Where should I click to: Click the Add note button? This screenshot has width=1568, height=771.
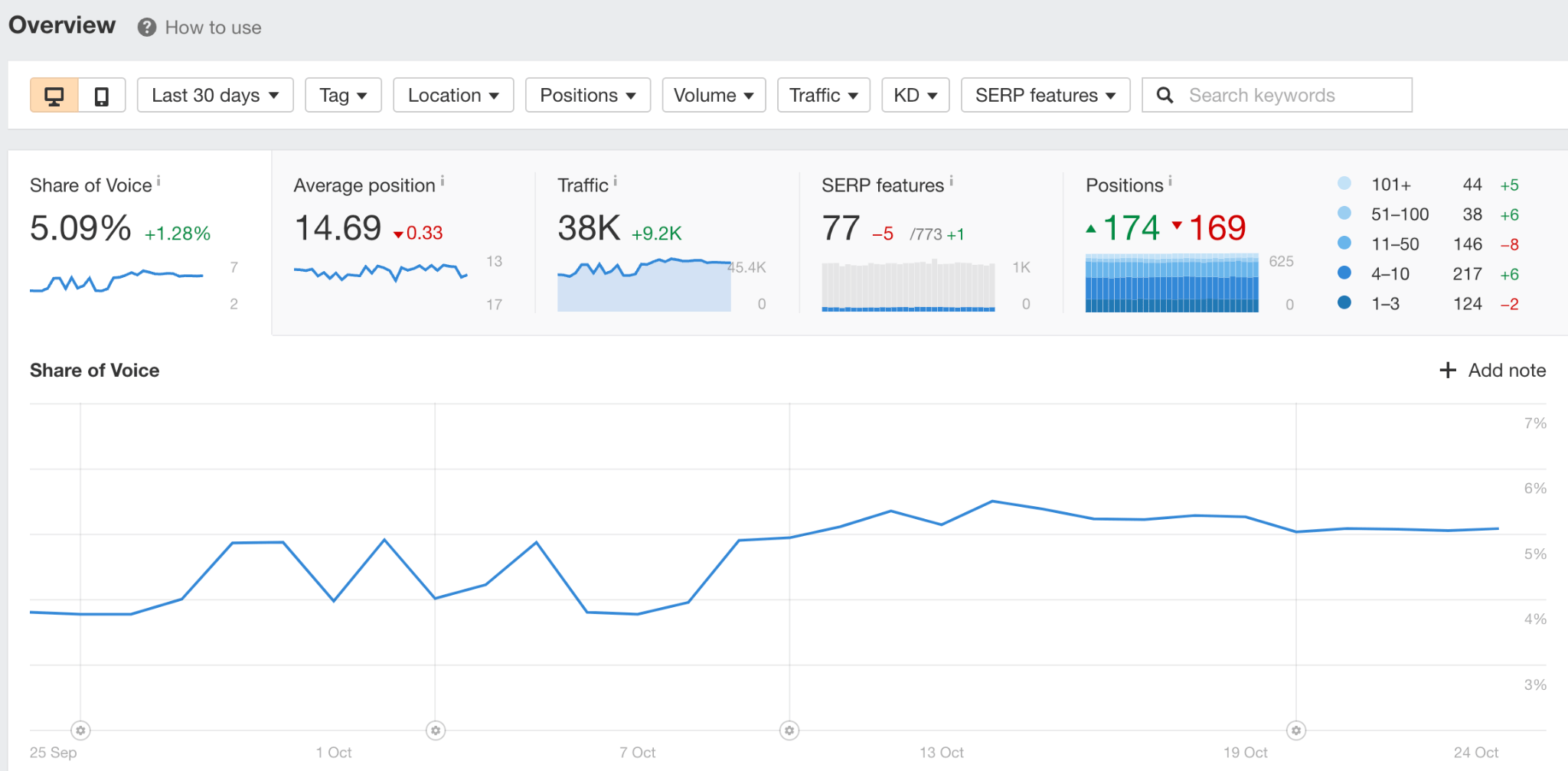coord(1491,370)
